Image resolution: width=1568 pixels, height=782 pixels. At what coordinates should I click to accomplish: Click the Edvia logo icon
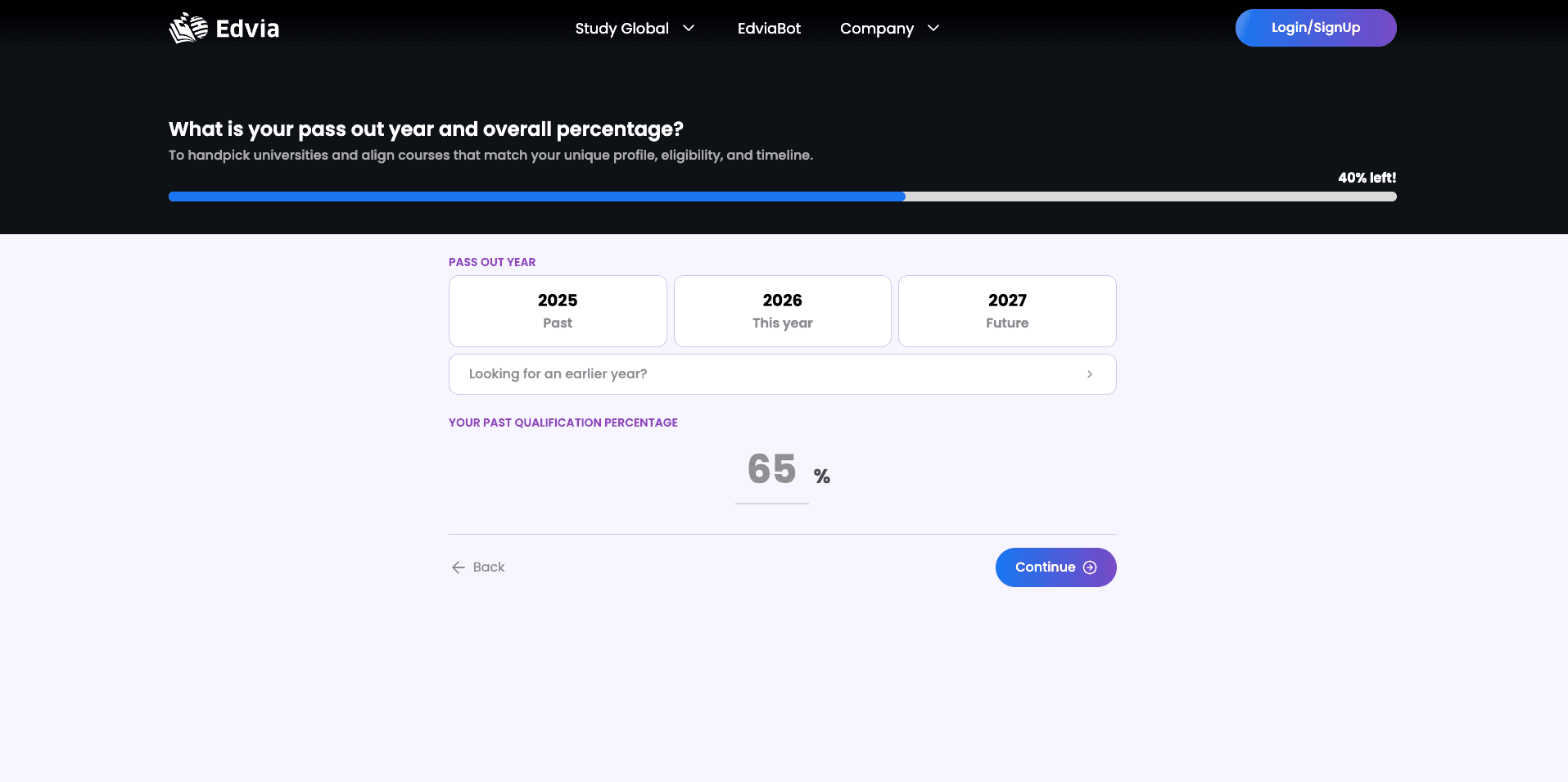click(188, 28)
